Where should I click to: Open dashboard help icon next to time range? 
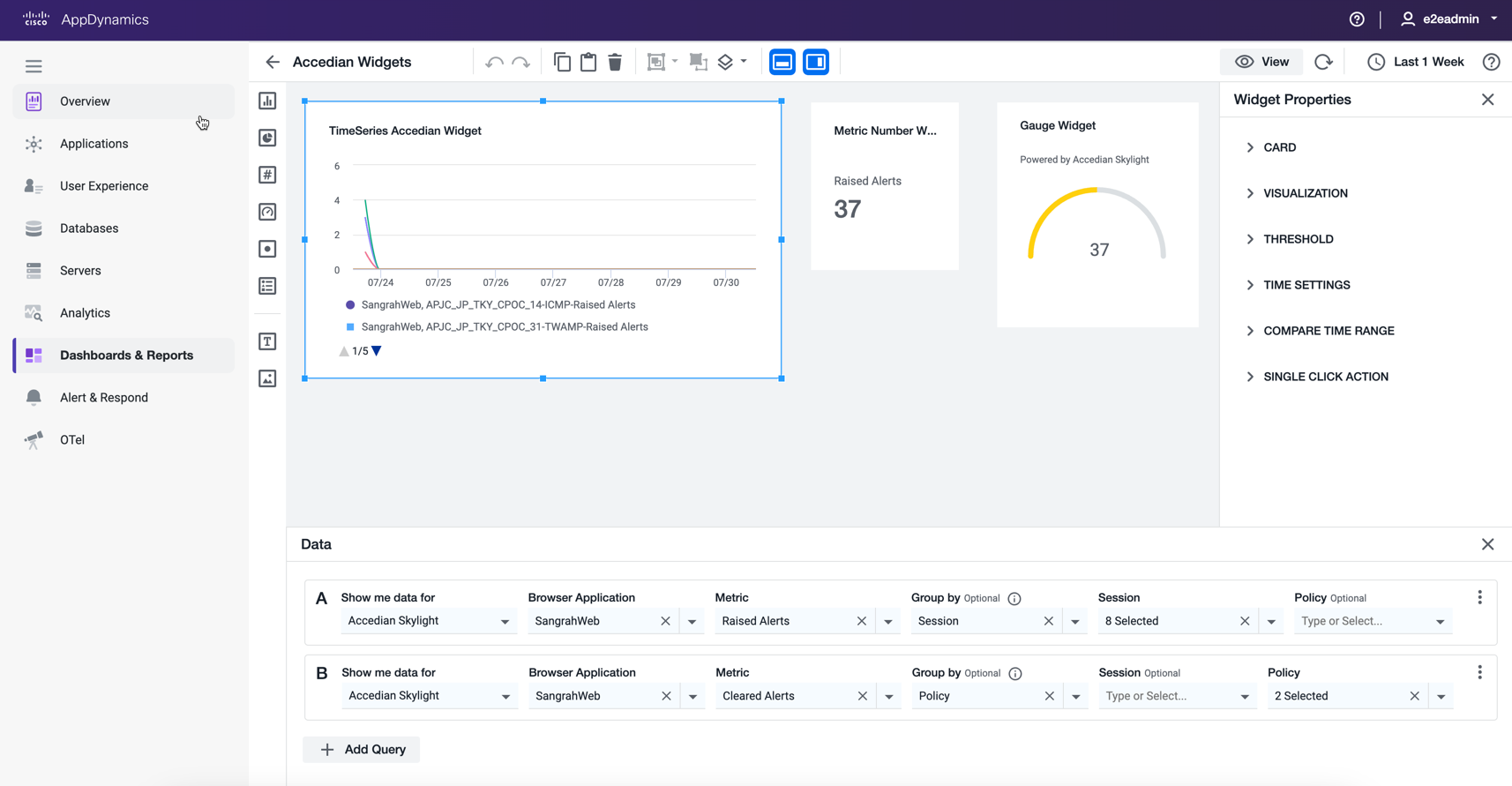[1491, 62]
